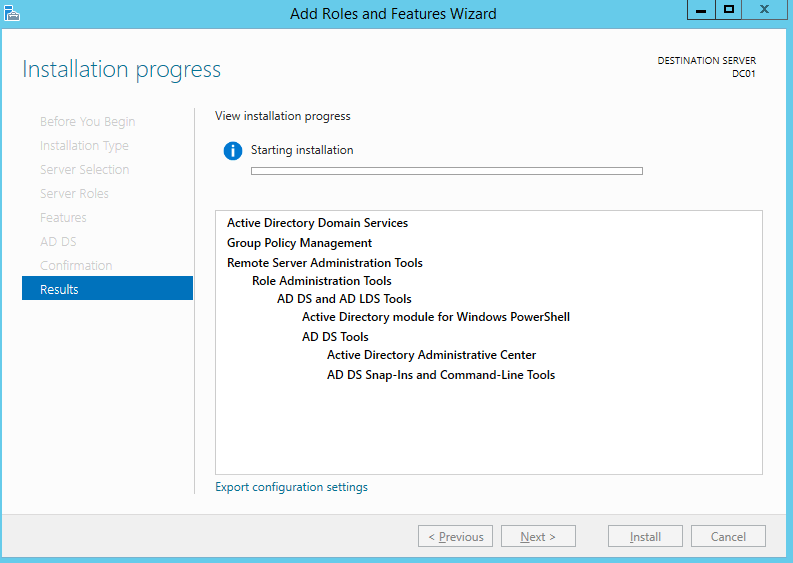Select Active Directory module for Windows PowerShell
The width and height of the screenshot is (793, 563).
coord(436,317)
